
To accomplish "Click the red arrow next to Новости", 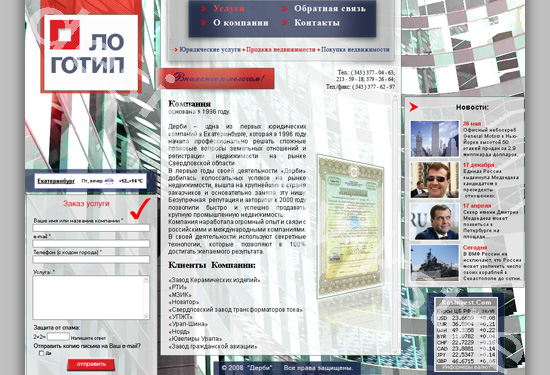I will pos(414,107).
